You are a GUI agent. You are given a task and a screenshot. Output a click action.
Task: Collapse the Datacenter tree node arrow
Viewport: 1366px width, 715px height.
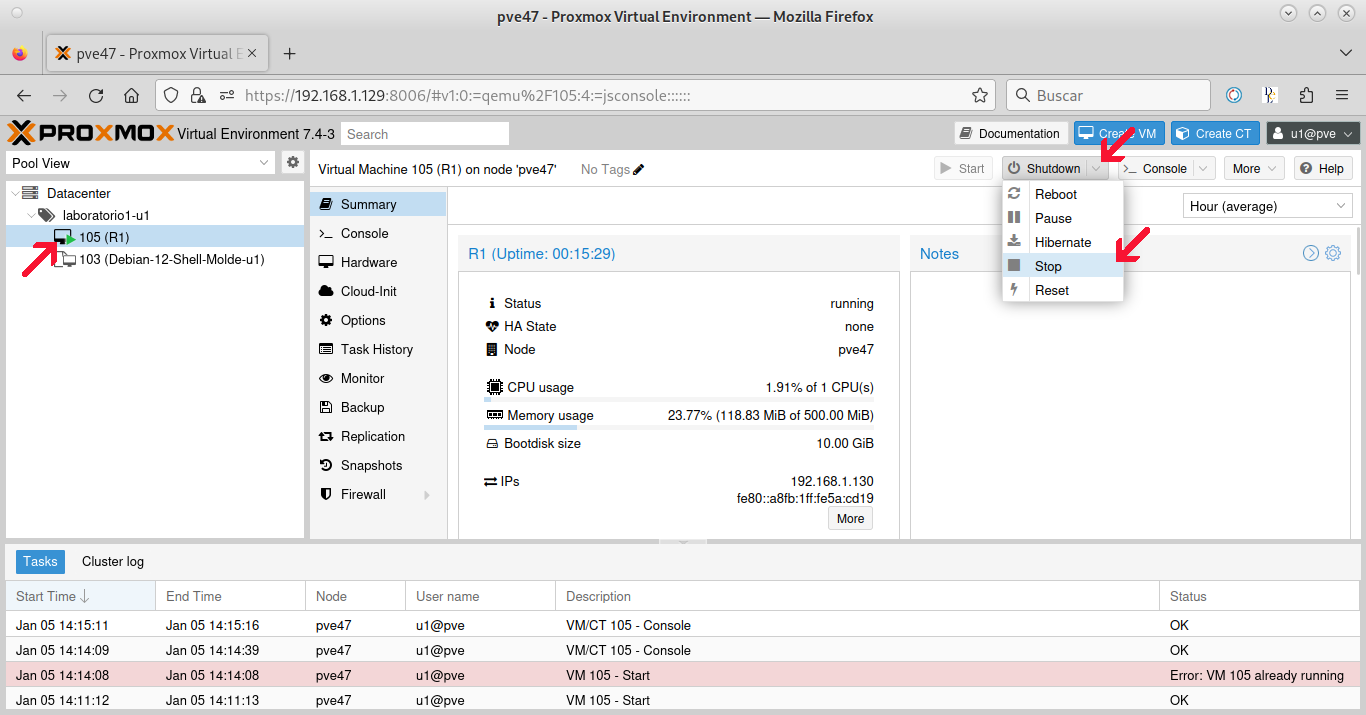coord(16,193)
